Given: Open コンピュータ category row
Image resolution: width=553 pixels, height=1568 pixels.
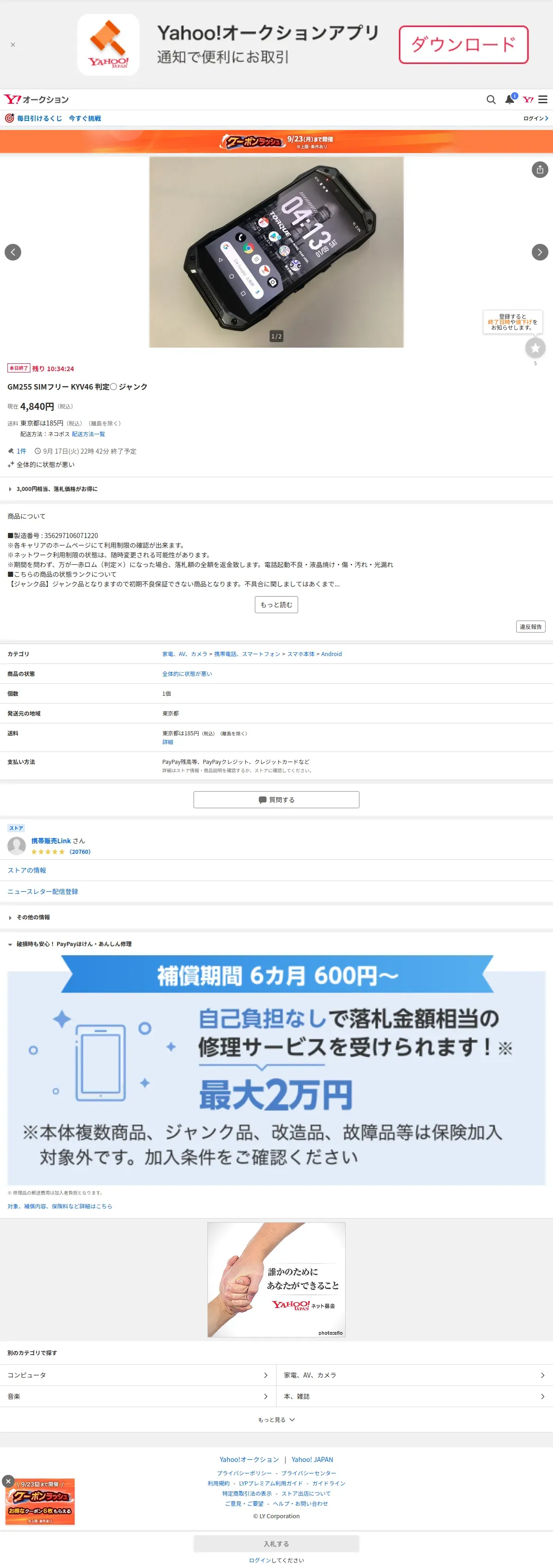Looking at the screenshot, I should click(x=138, y=1375).
